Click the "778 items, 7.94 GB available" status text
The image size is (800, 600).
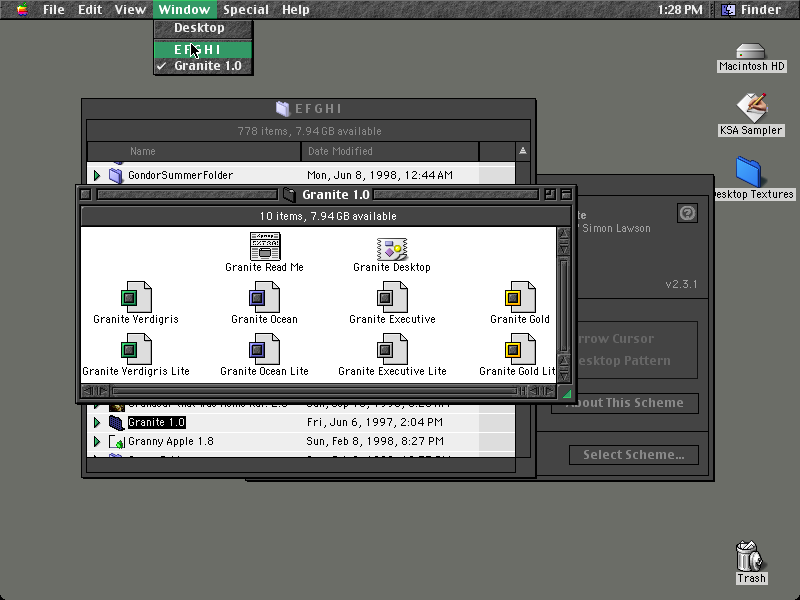309,132
